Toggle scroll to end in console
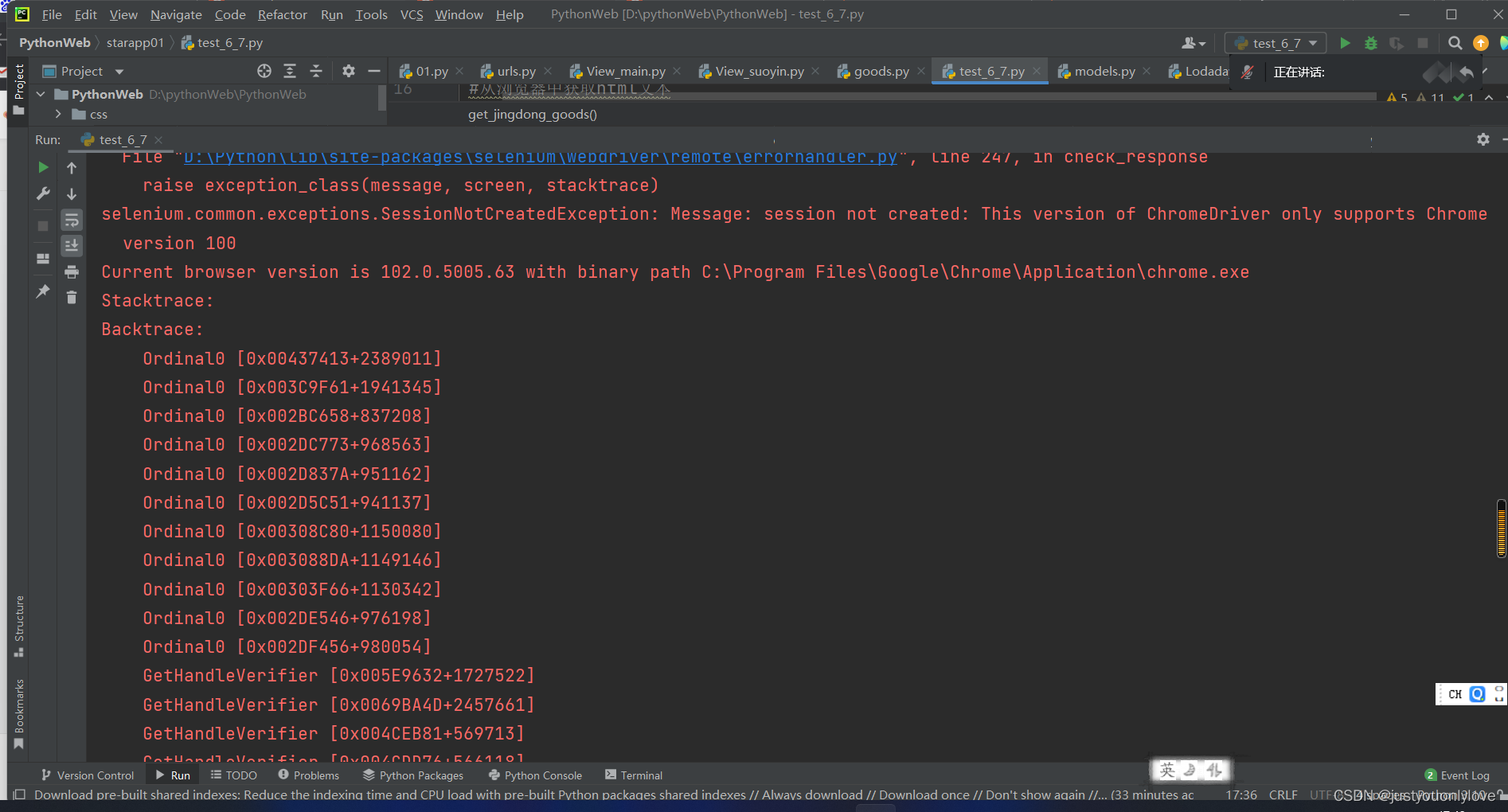 coord(72,245)
